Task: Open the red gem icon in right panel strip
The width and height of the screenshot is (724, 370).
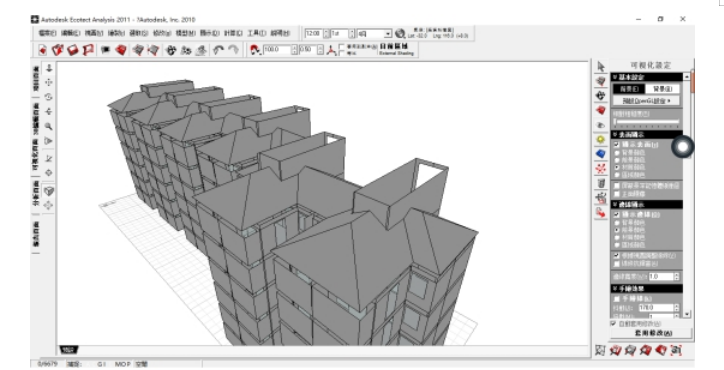Action: tap(600, 110)
